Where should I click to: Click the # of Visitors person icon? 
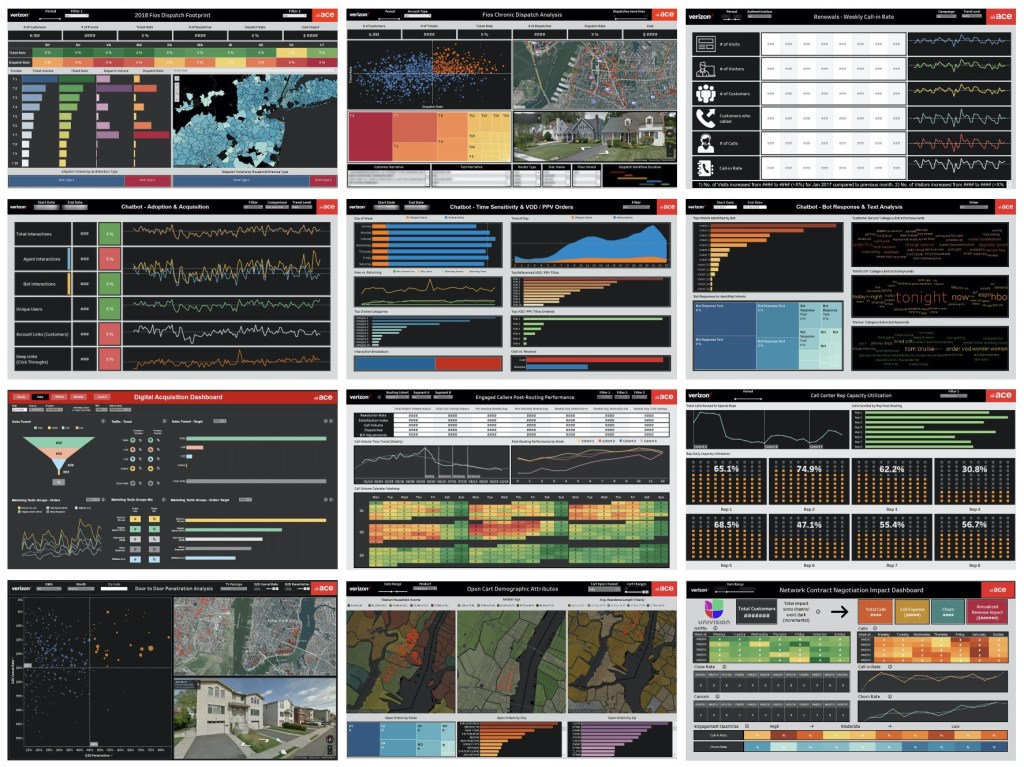705,69
